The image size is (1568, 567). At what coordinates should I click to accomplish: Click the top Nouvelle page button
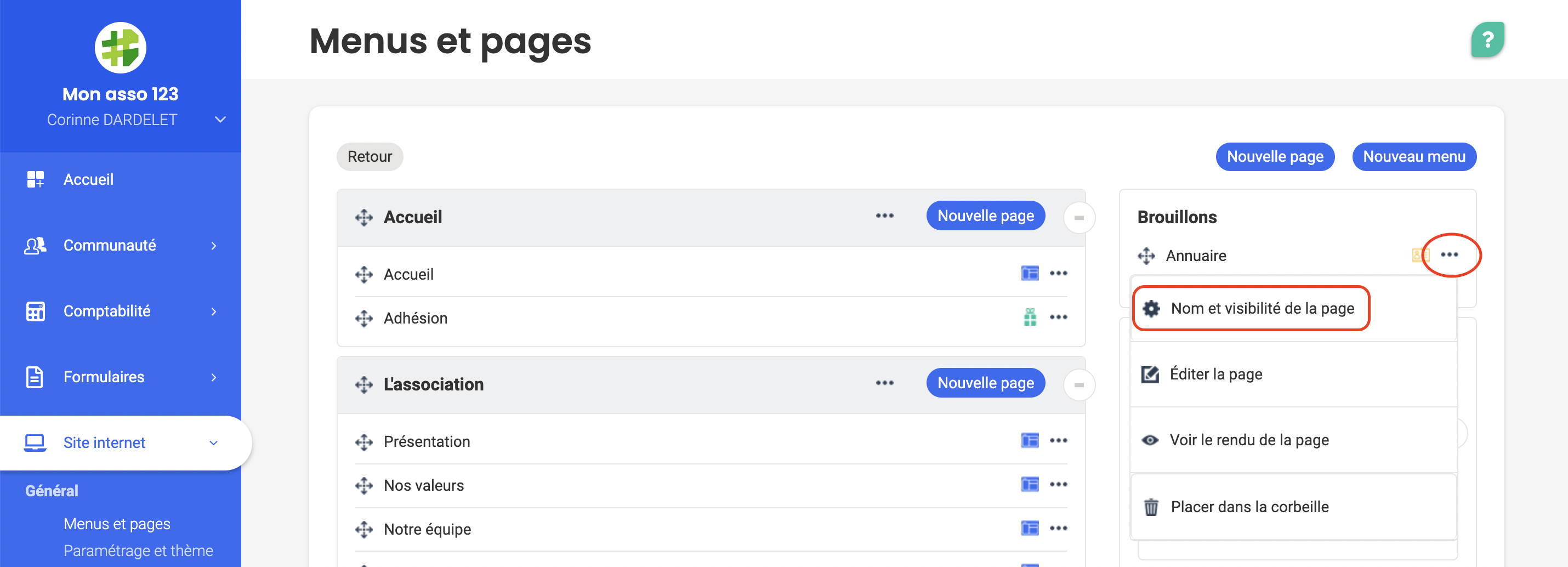(x=1275, y=157)
